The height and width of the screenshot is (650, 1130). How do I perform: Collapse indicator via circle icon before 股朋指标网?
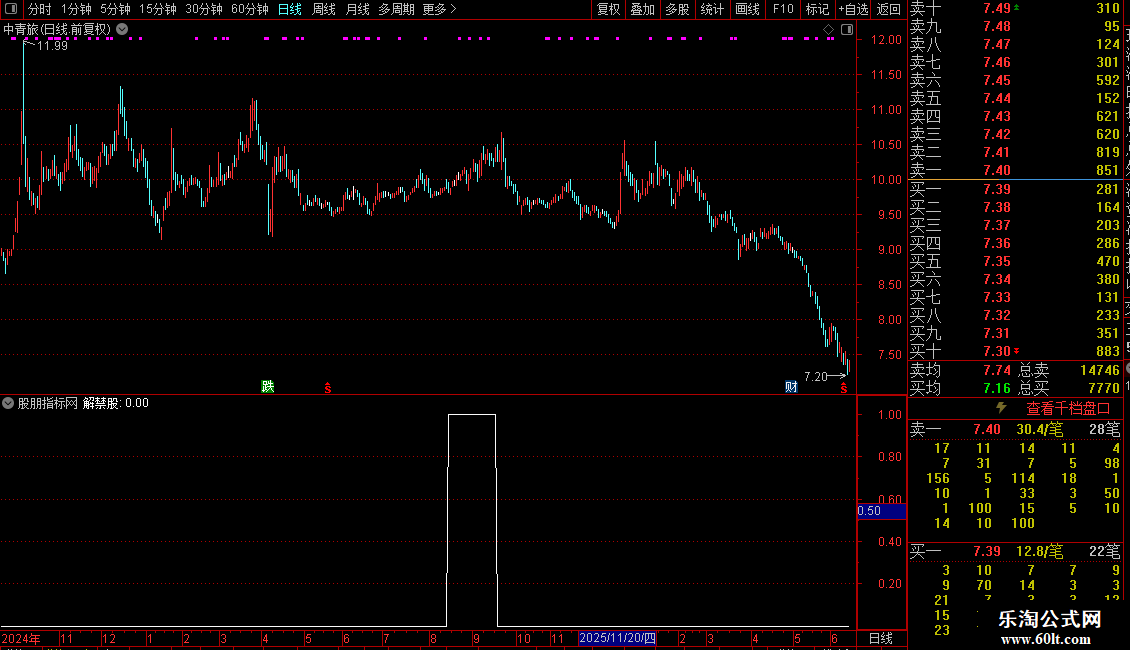pyautogui.click(x=8, y=403)
